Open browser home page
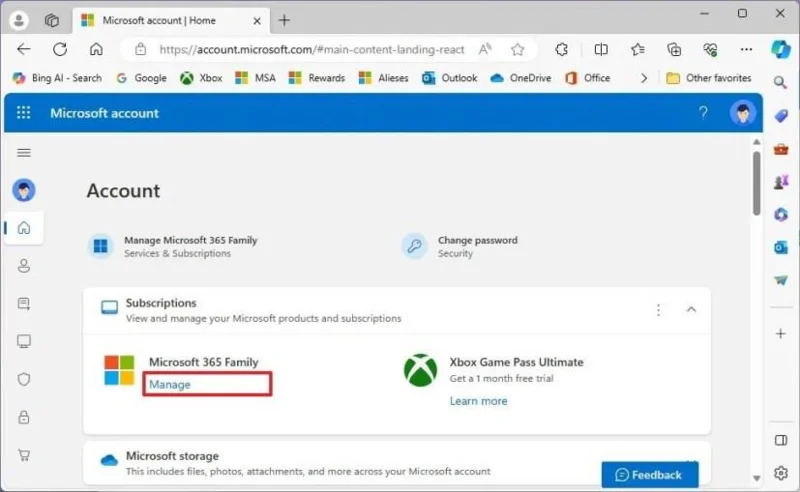The image size is (800, 492). coord(96,50)
